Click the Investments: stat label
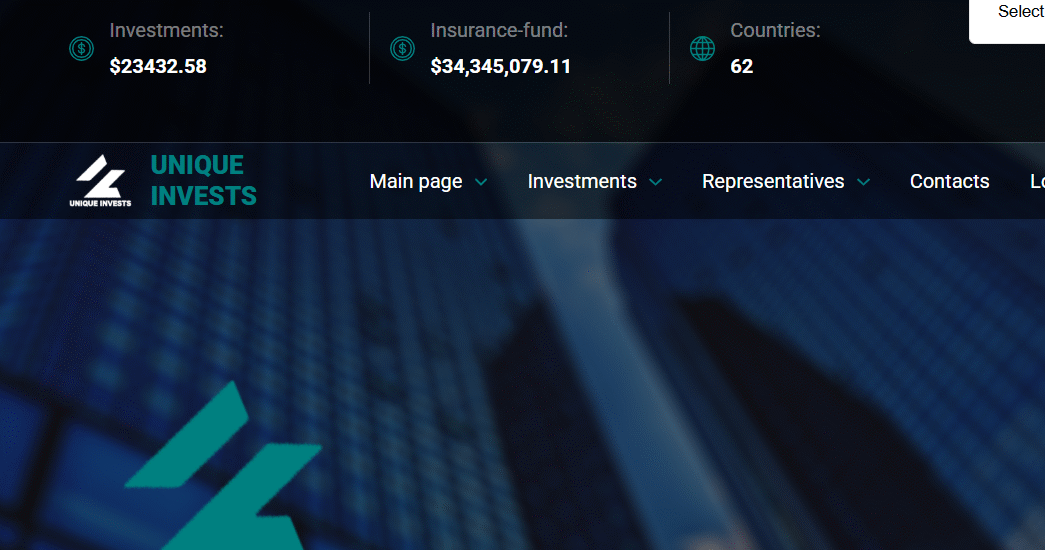The height and width of the screenshot is (550, 1045). pos(167,30)
